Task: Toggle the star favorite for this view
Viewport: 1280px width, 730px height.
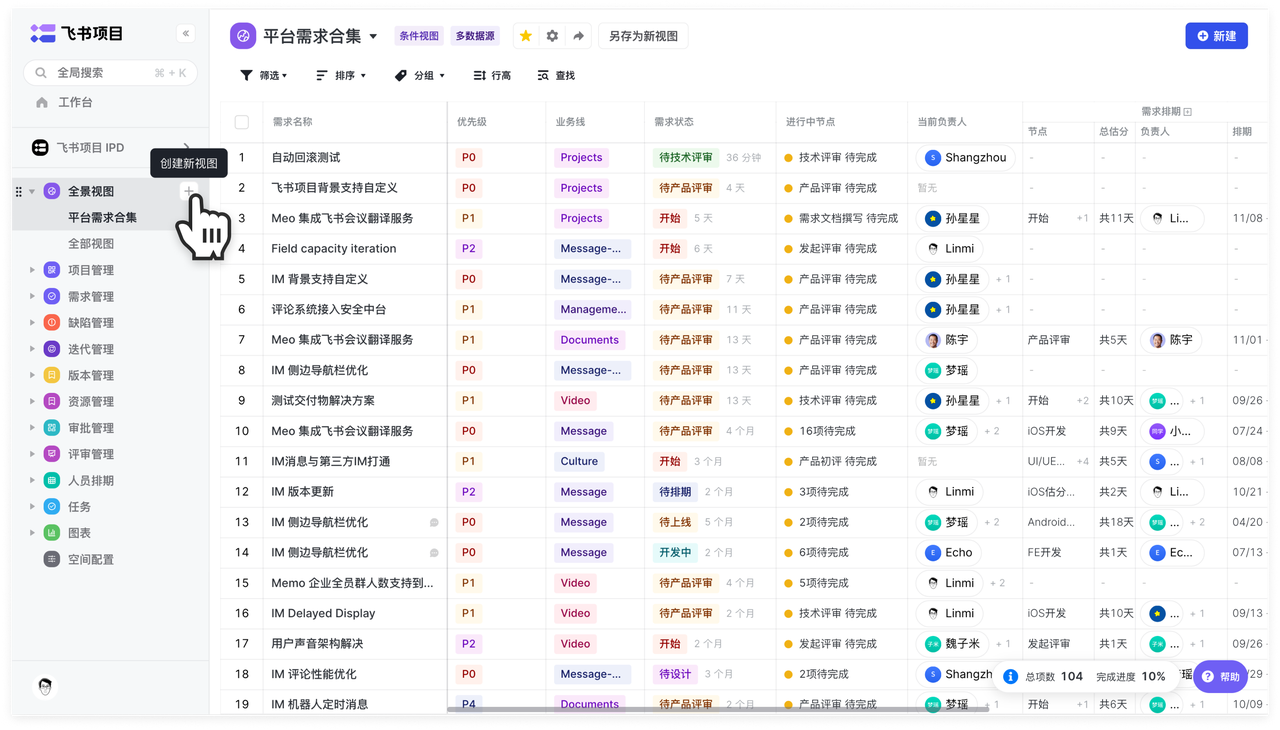Action: pos(525,36)
